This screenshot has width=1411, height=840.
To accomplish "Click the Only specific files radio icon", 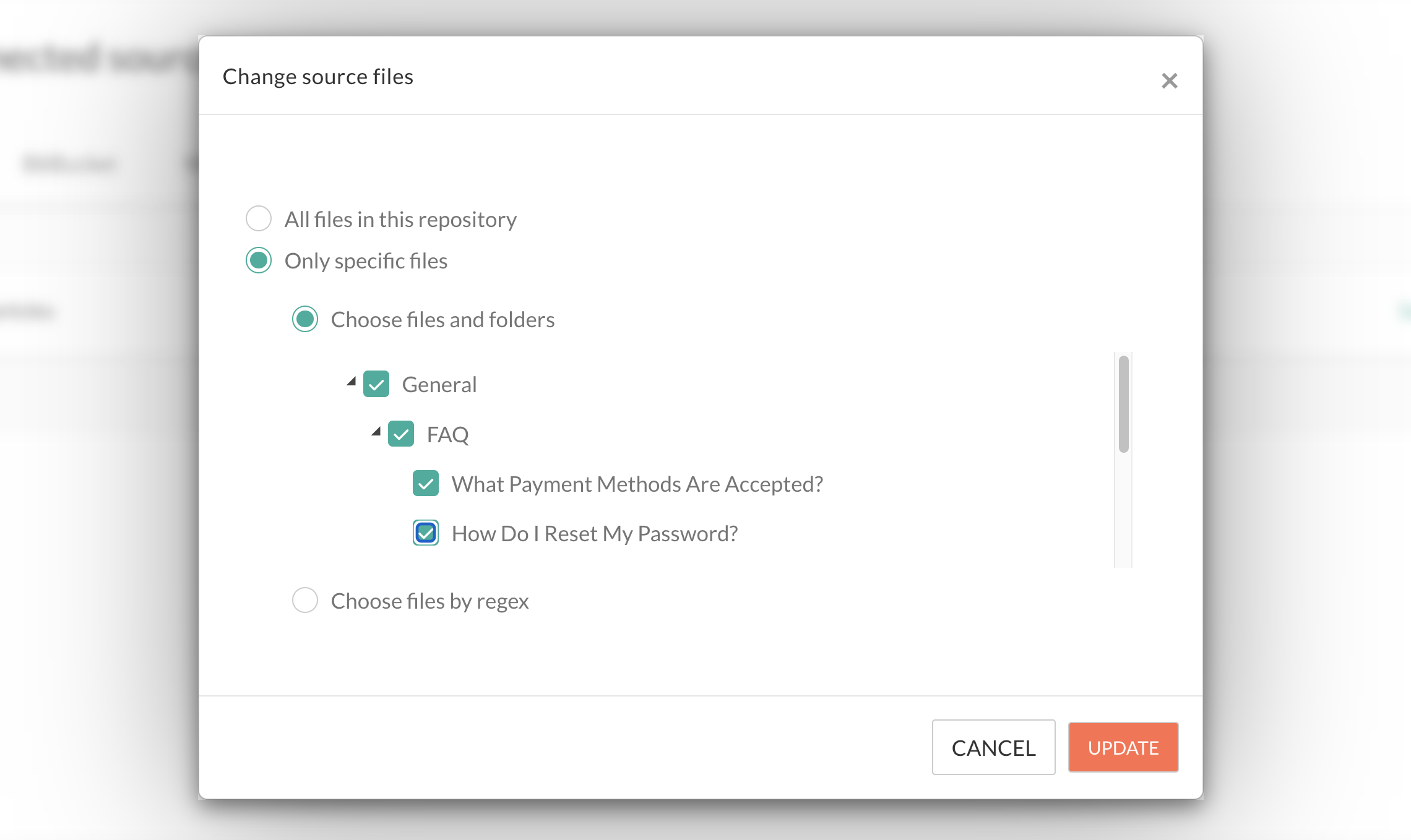I will coord(259,261).
